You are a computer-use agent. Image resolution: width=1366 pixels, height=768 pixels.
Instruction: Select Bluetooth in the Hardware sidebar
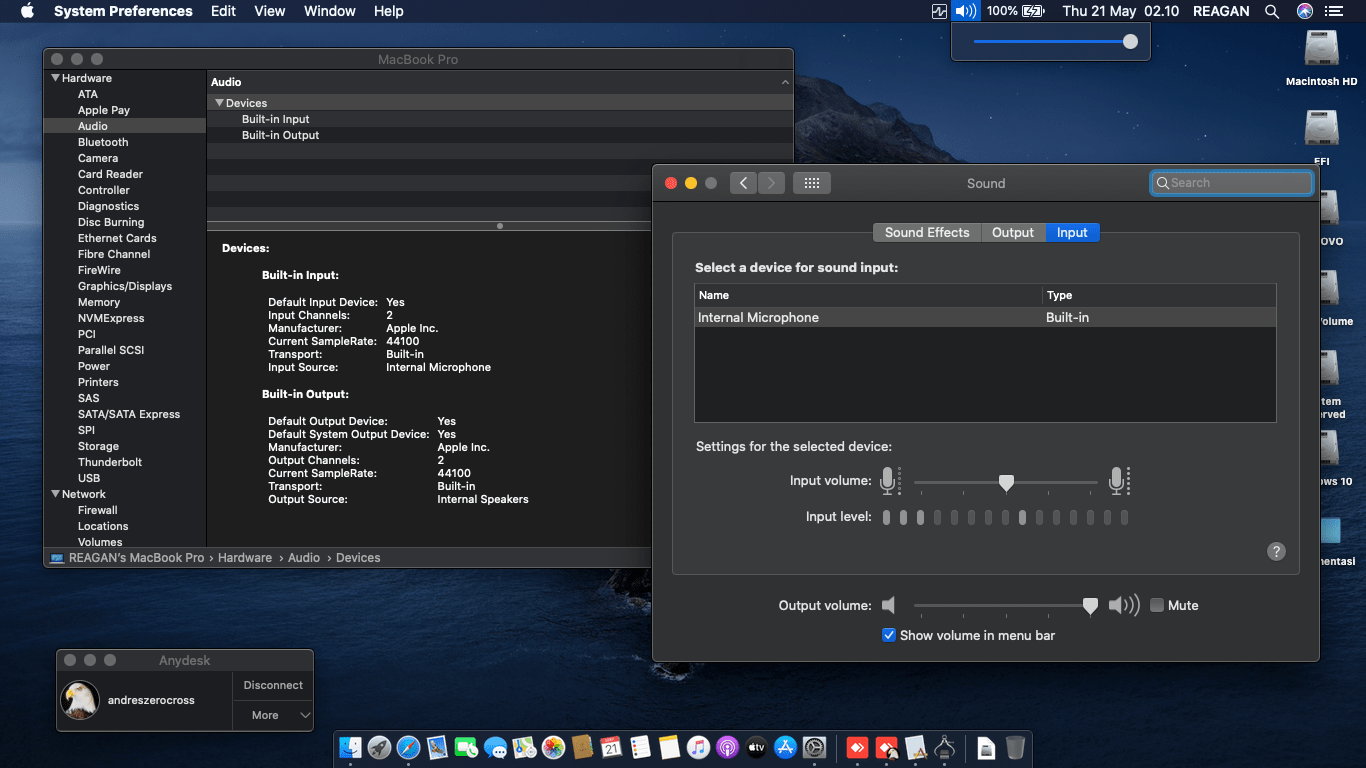(103, 142)
